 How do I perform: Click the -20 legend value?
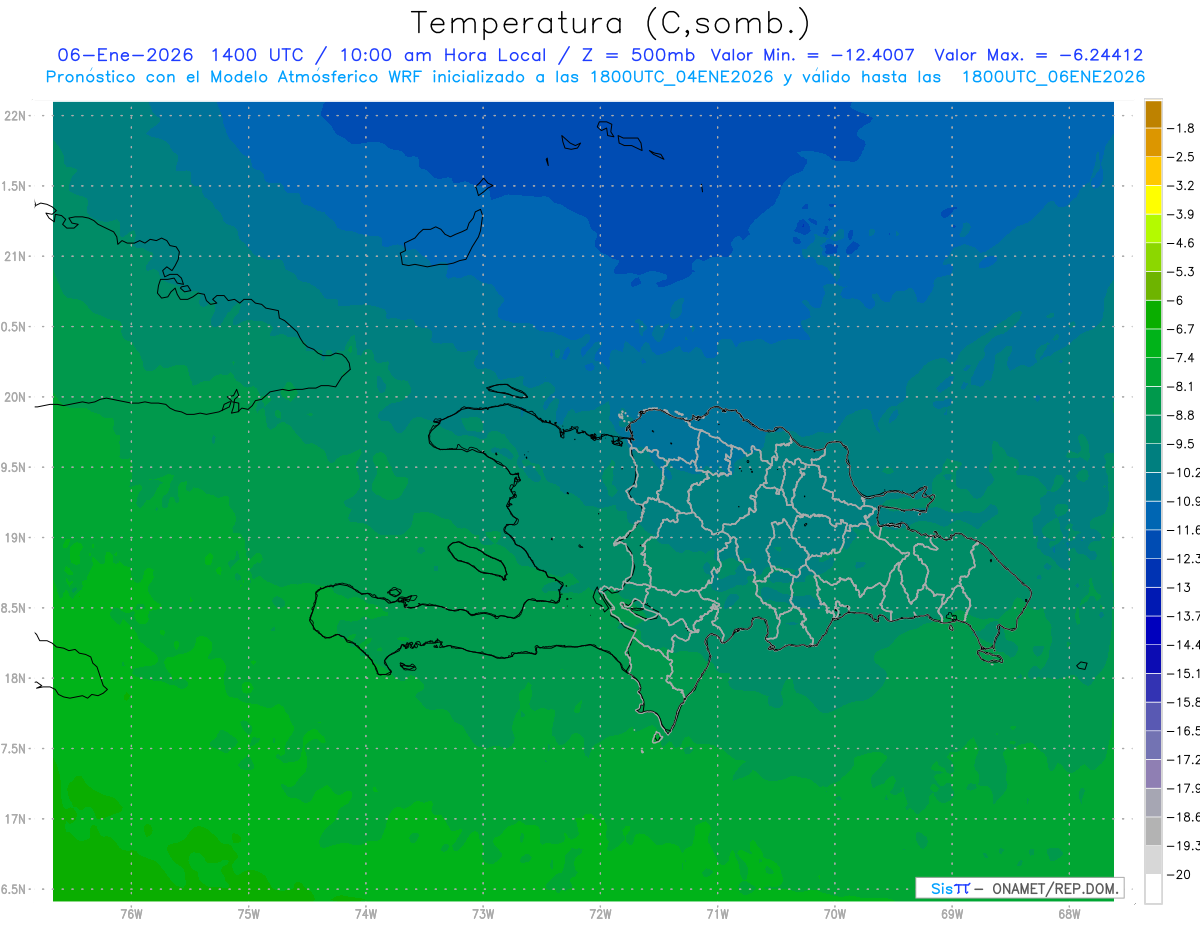[1179, 875]
